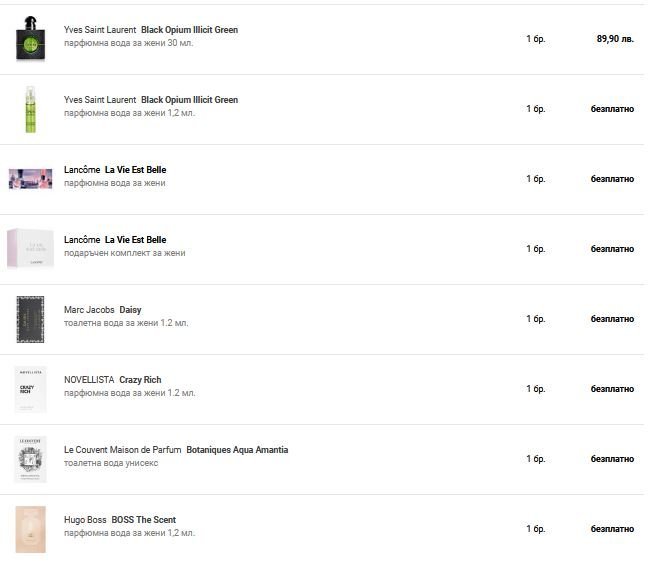Viewport: 667px width, 561px height.
Task: Click the 89,90 лв. price
Action: (614, 39)
